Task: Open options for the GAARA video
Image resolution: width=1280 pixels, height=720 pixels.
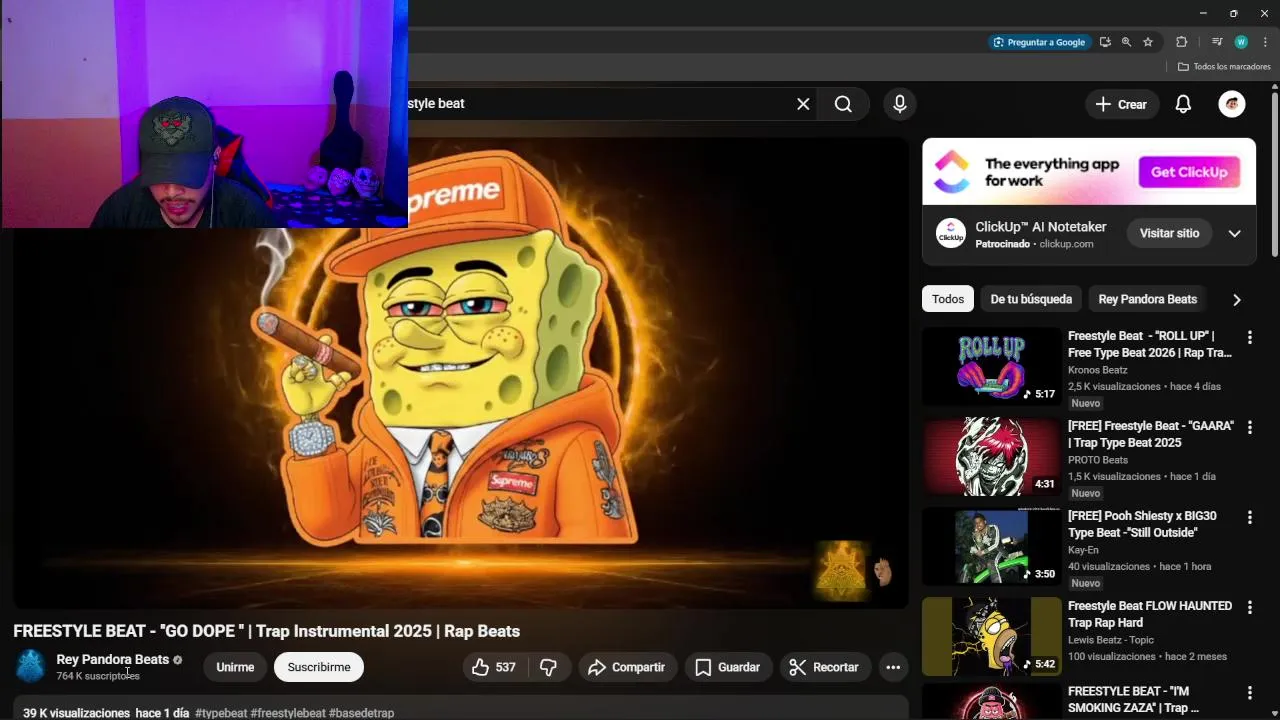Action: coord(1249,428)
